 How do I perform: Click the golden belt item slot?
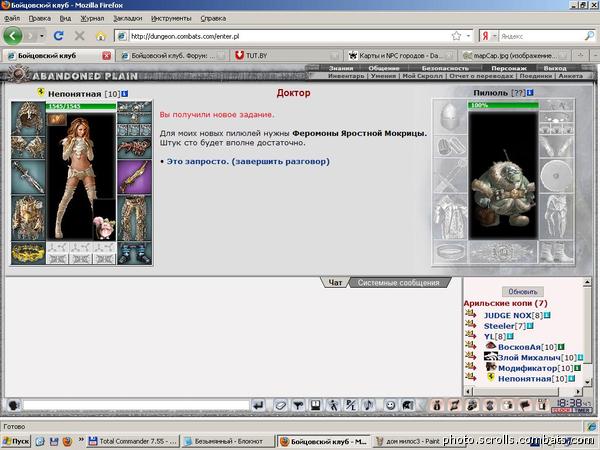(x=28, y=253)
